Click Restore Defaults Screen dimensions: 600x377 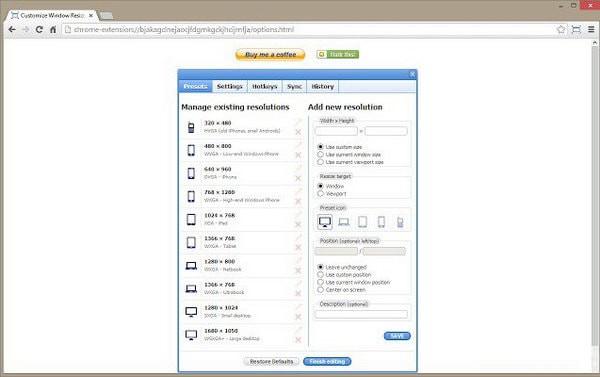(271, 361)
